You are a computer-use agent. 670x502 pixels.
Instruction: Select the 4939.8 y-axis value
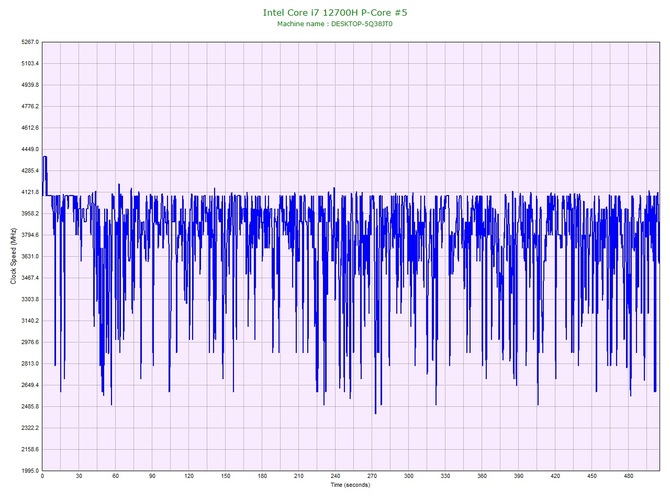click(30, 85)
